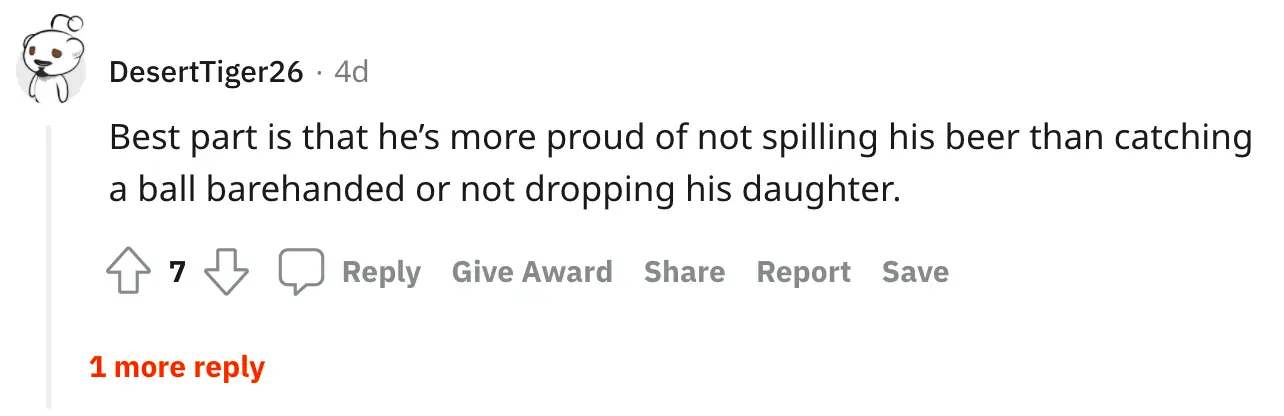
Task: Click the vote count number 7
Action: point(178,272)
